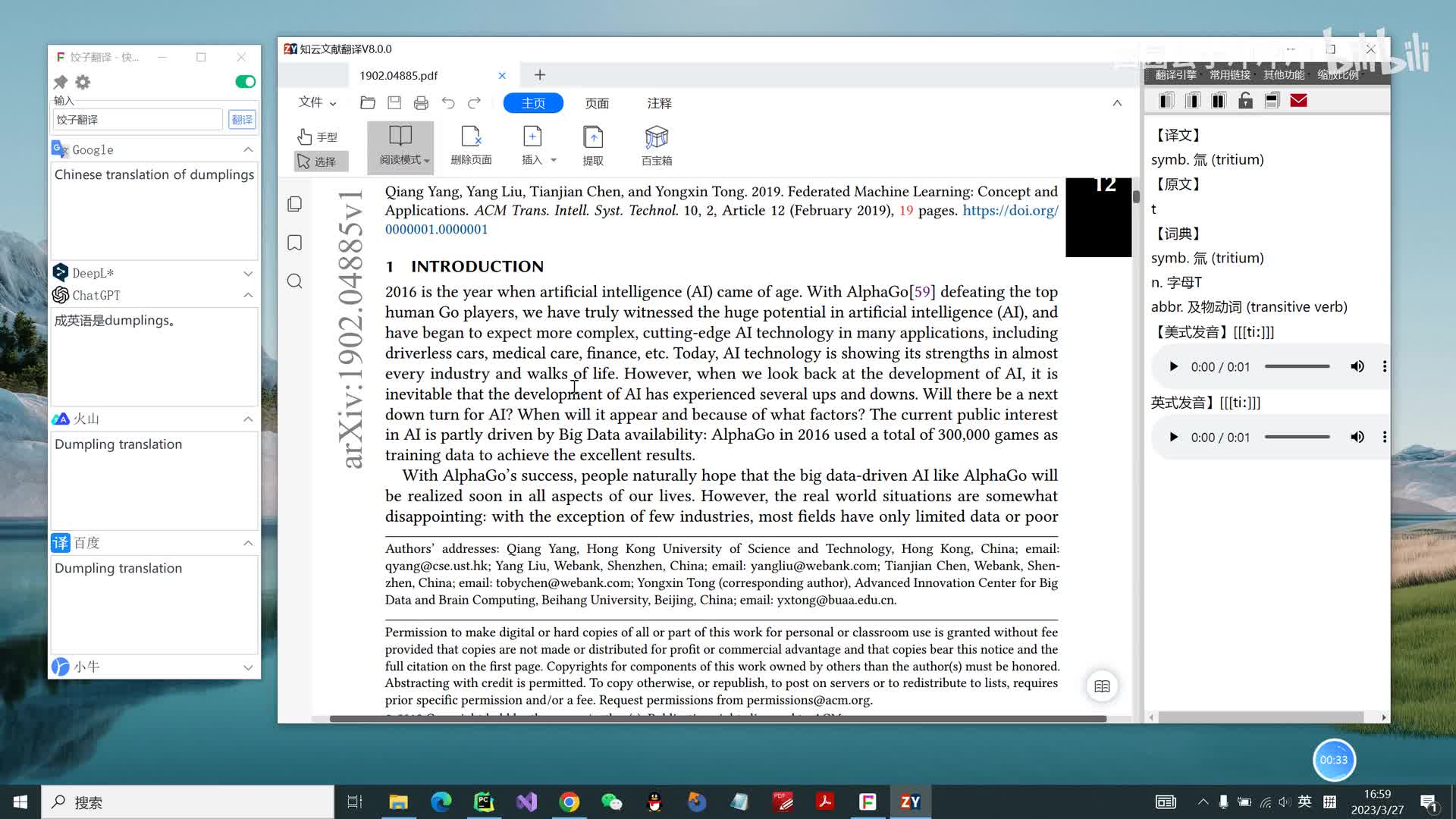
Task: Click the blue 翻译 button
Action: click(x=242, y=120)
